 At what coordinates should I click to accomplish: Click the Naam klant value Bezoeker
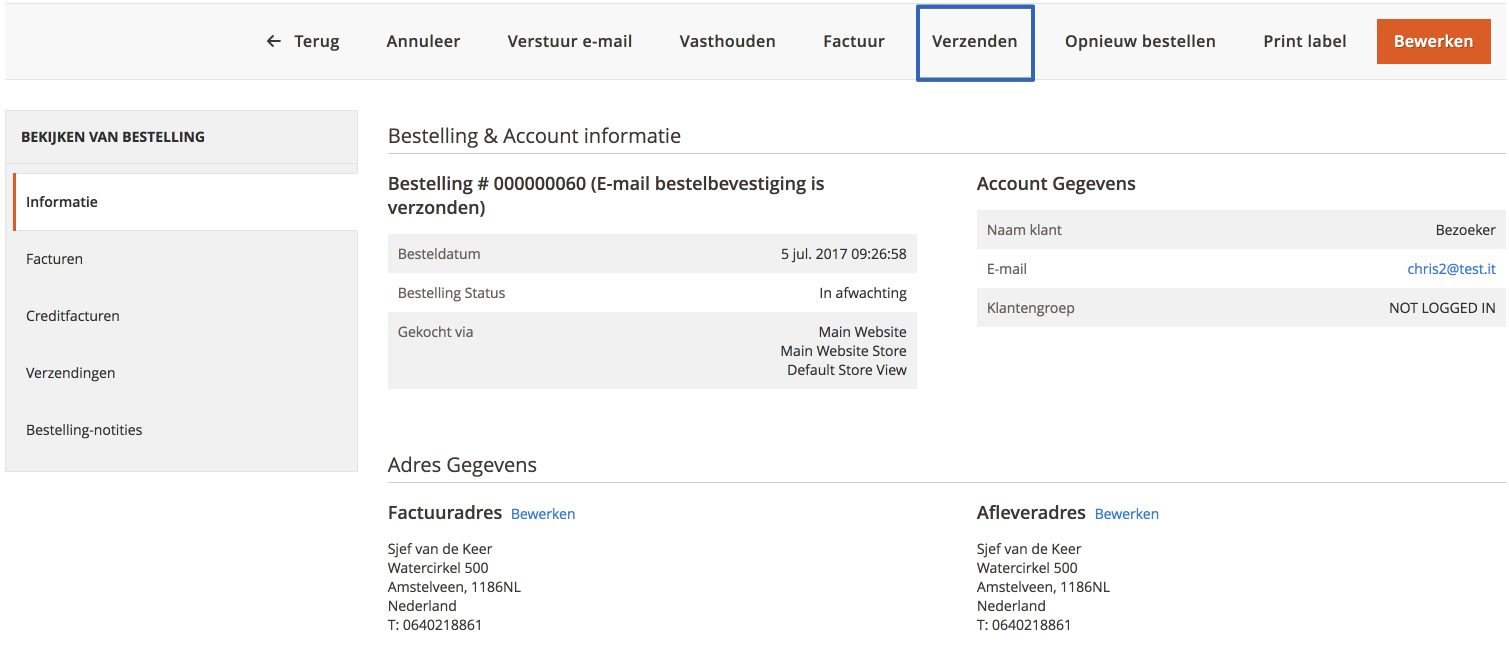pyautogui.click(x=1466, y=229)
